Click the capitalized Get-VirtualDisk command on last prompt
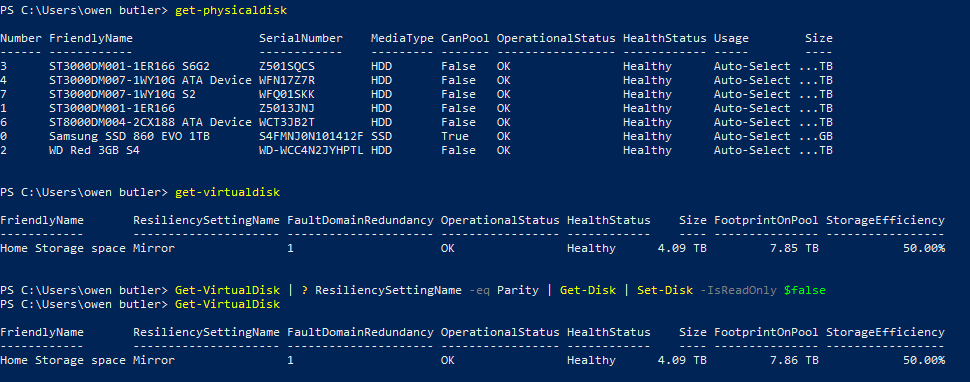Viewport: 970px width, 382px height. [x=227, y=304]
